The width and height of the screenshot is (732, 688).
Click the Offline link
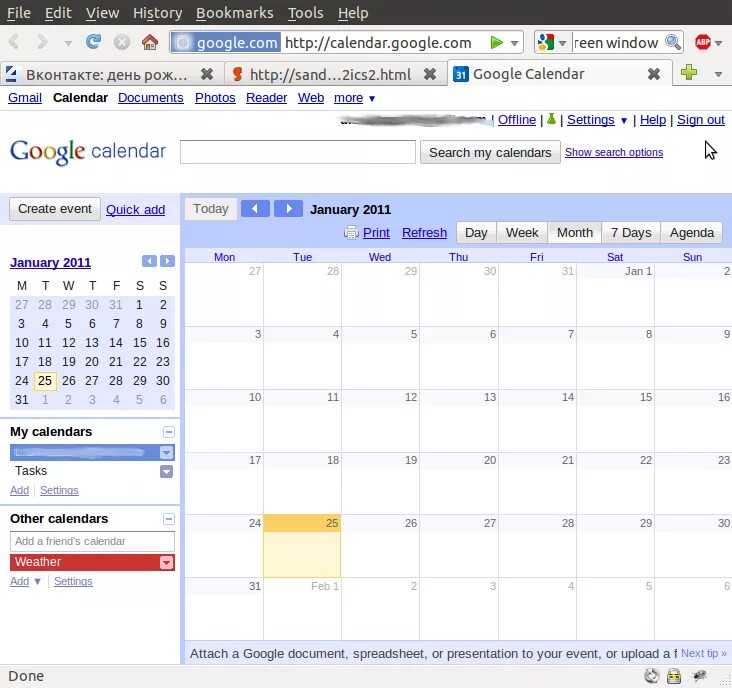(517, 120)
